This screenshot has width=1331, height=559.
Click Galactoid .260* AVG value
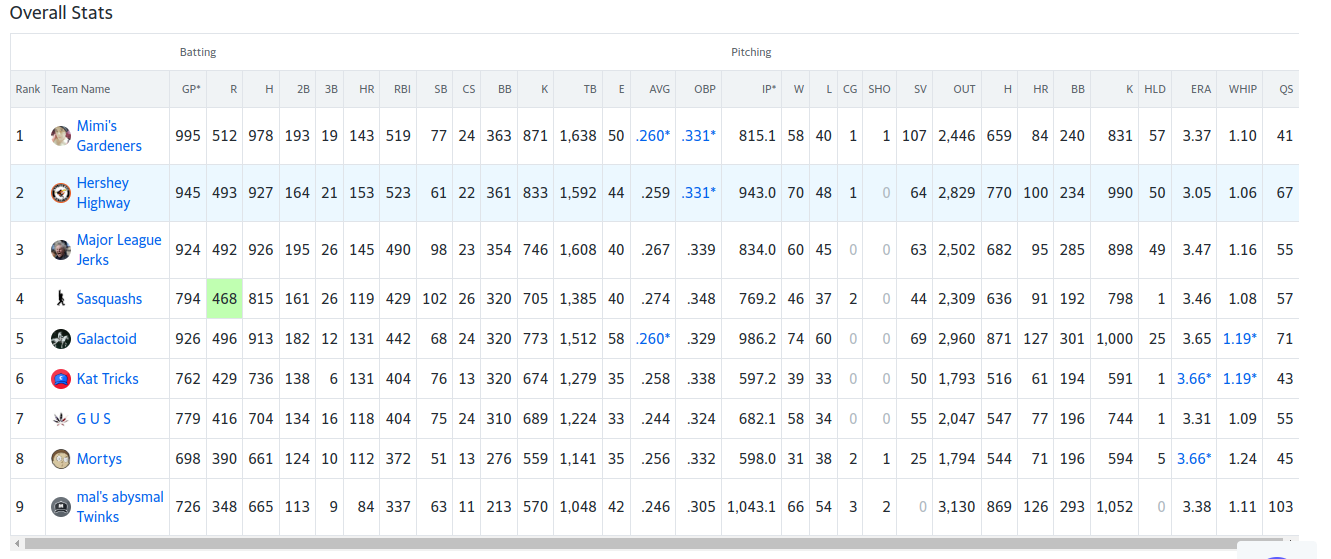tap(653, 339)
